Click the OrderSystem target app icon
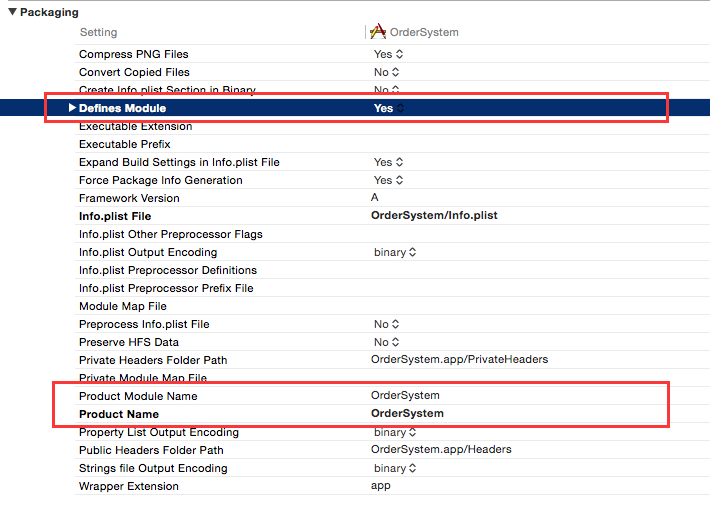710x515 pixels. (x=378, y=32)
